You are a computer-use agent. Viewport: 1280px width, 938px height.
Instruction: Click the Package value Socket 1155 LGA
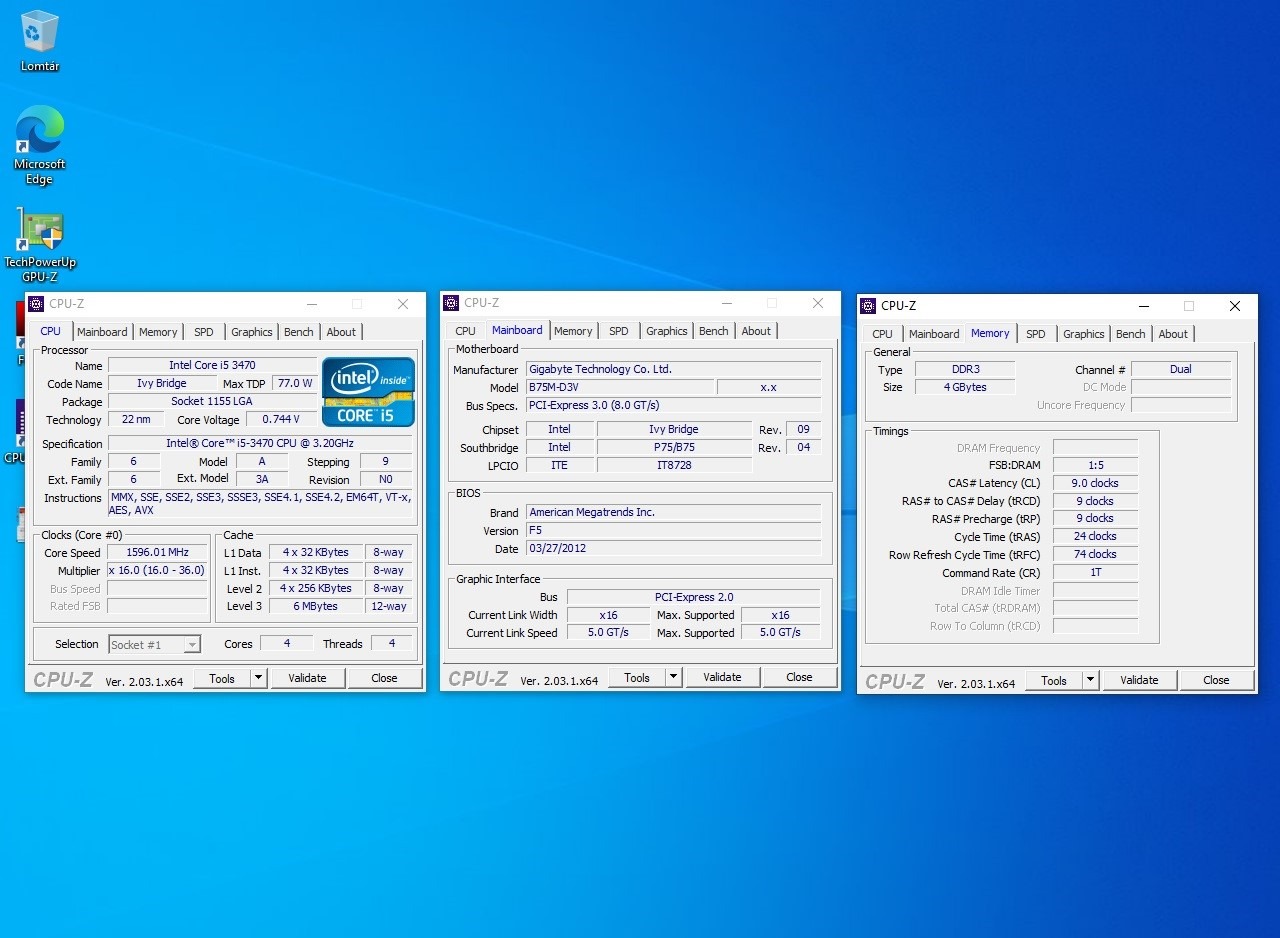tap(212, 402)
